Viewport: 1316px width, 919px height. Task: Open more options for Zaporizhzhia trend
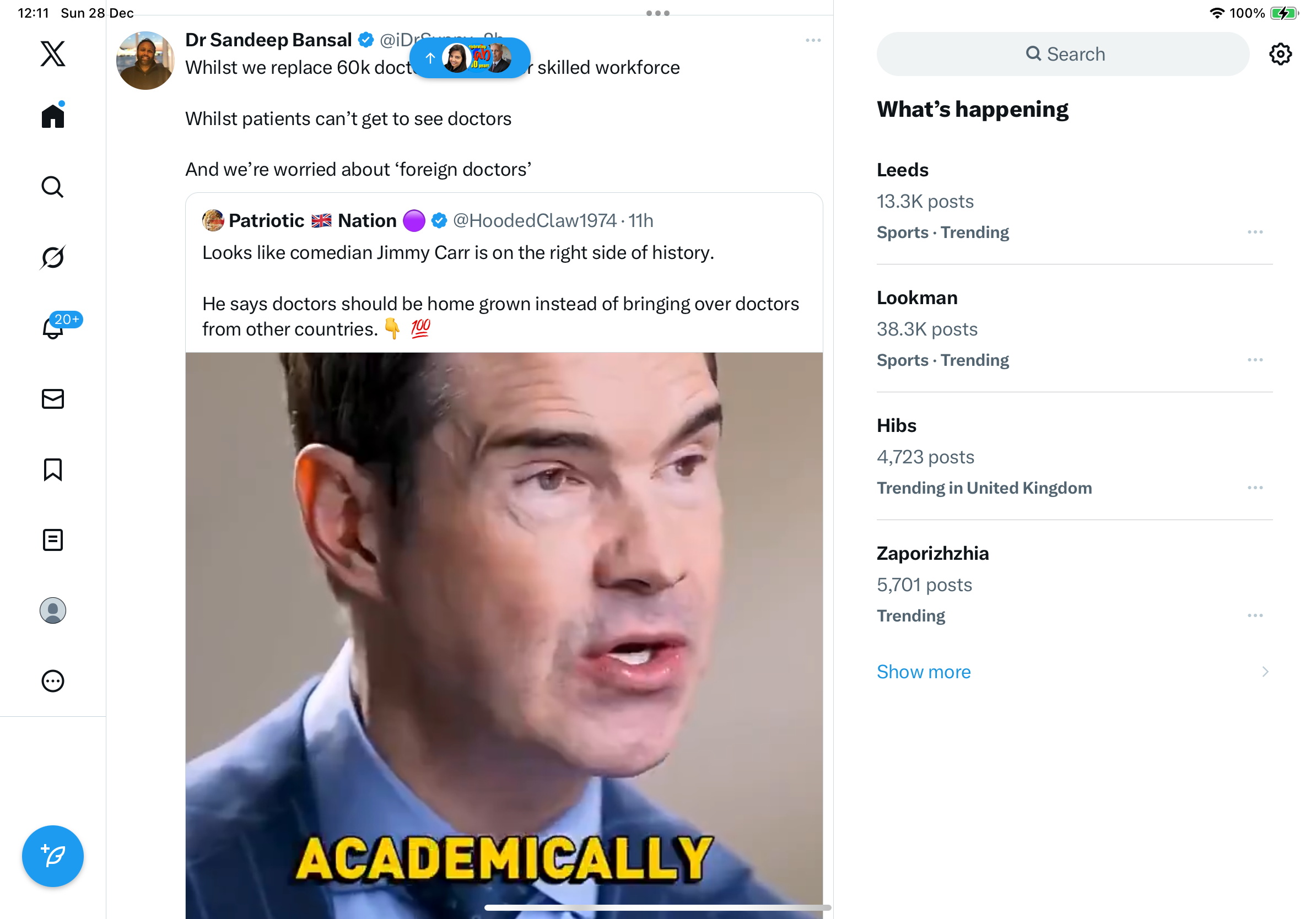point(1255,615)
